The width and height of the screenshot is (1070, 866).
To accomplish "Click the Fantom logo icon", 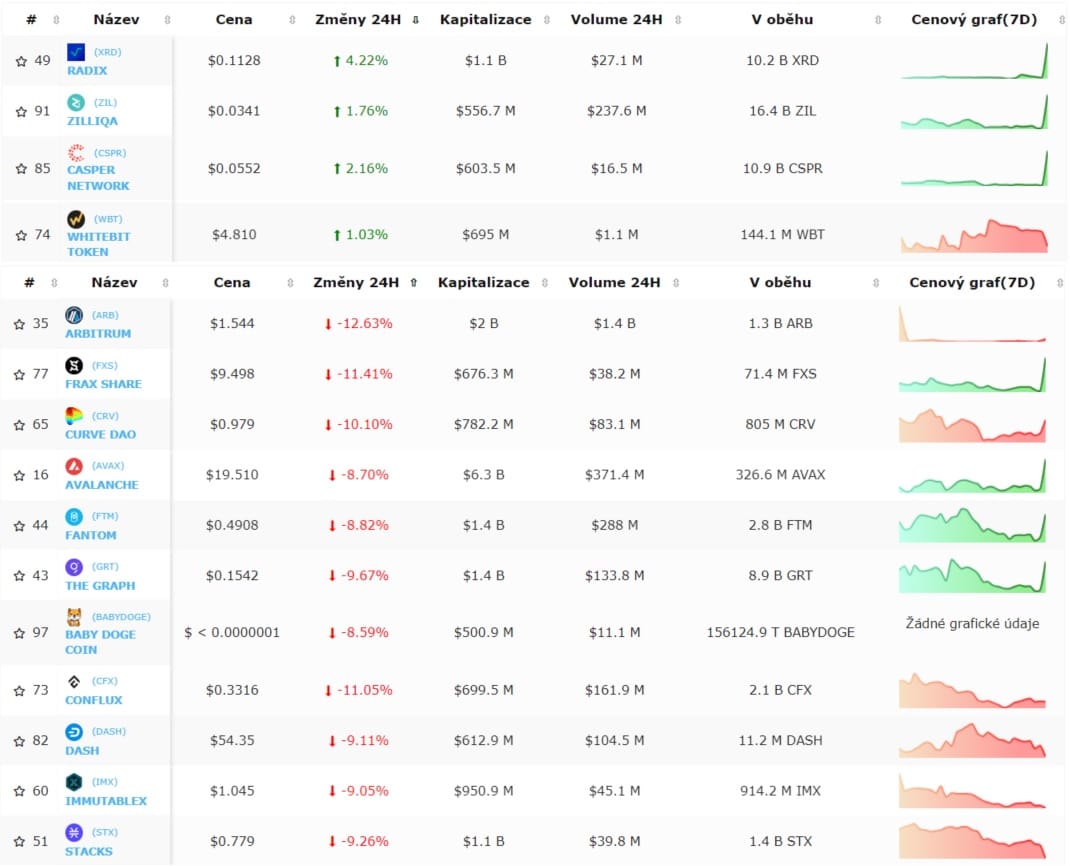I will tap(74, 517).
